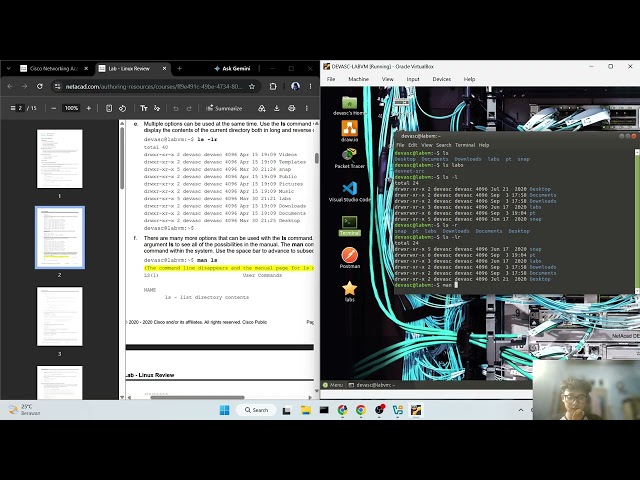
Task: Click the PDF redo arrow
Action: point(189,108)
